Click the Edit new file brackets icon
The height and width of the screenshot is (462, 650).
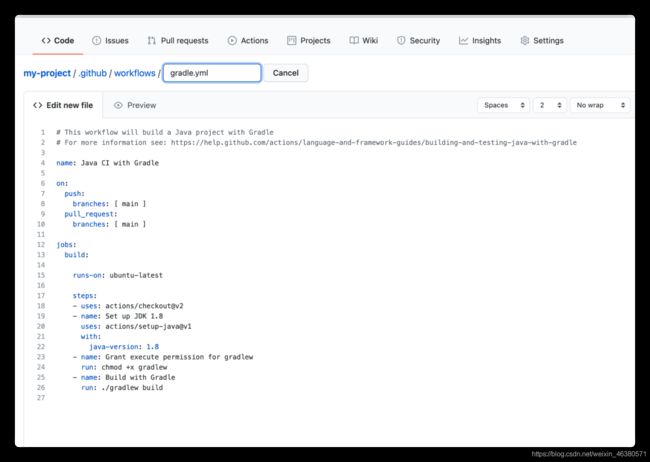(38, 105)
